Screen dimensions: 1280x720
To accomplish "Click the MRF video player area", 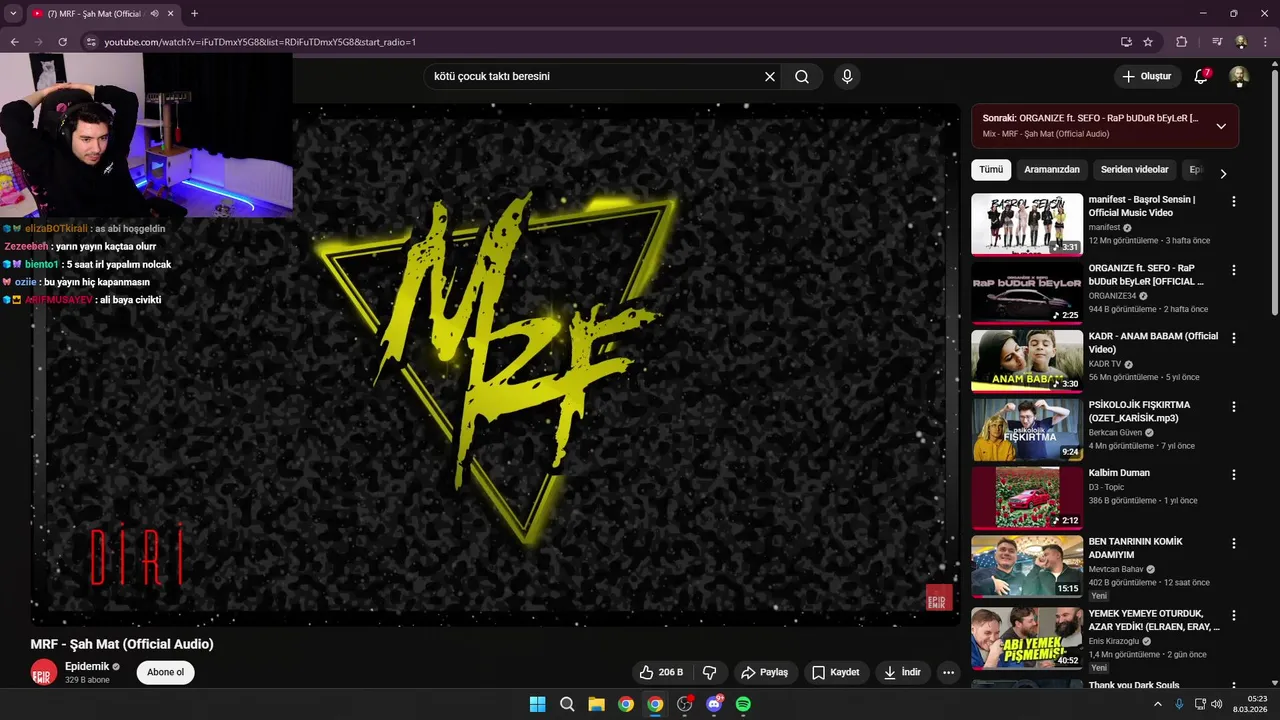I will [495, 365].
